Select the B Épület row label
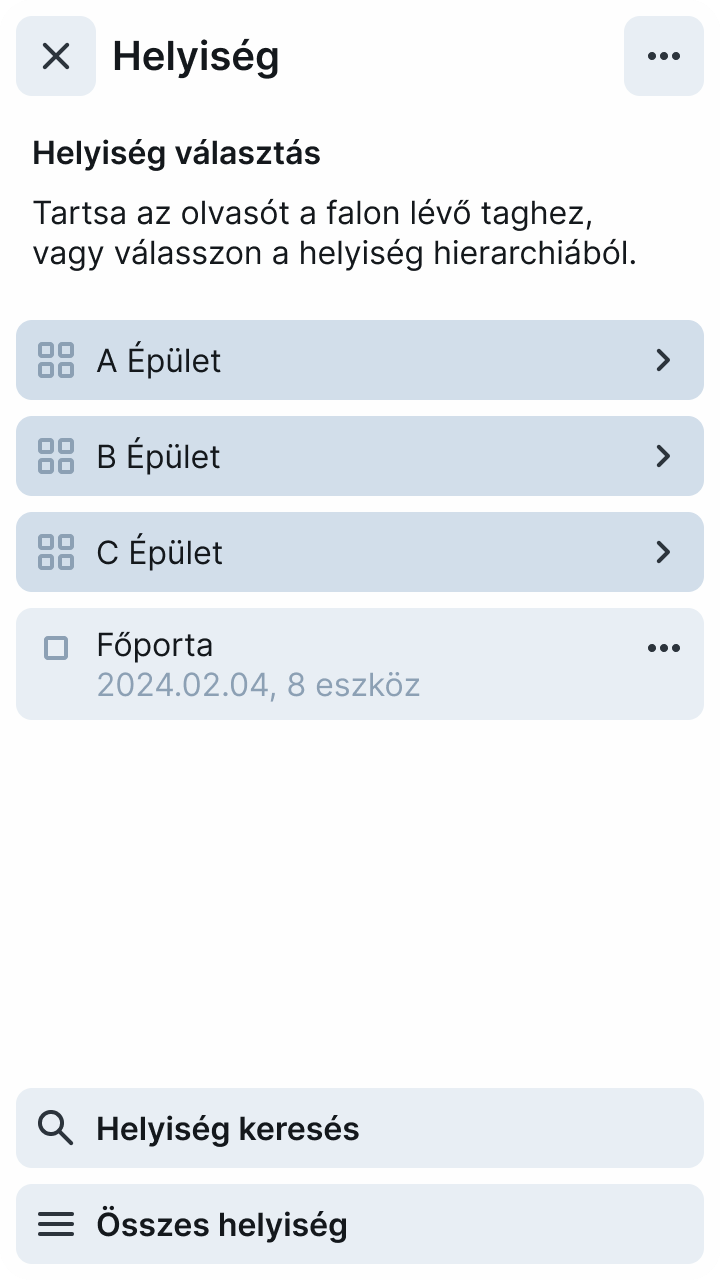This screenshot has height=1280, width=720. (x=159, y=457)
